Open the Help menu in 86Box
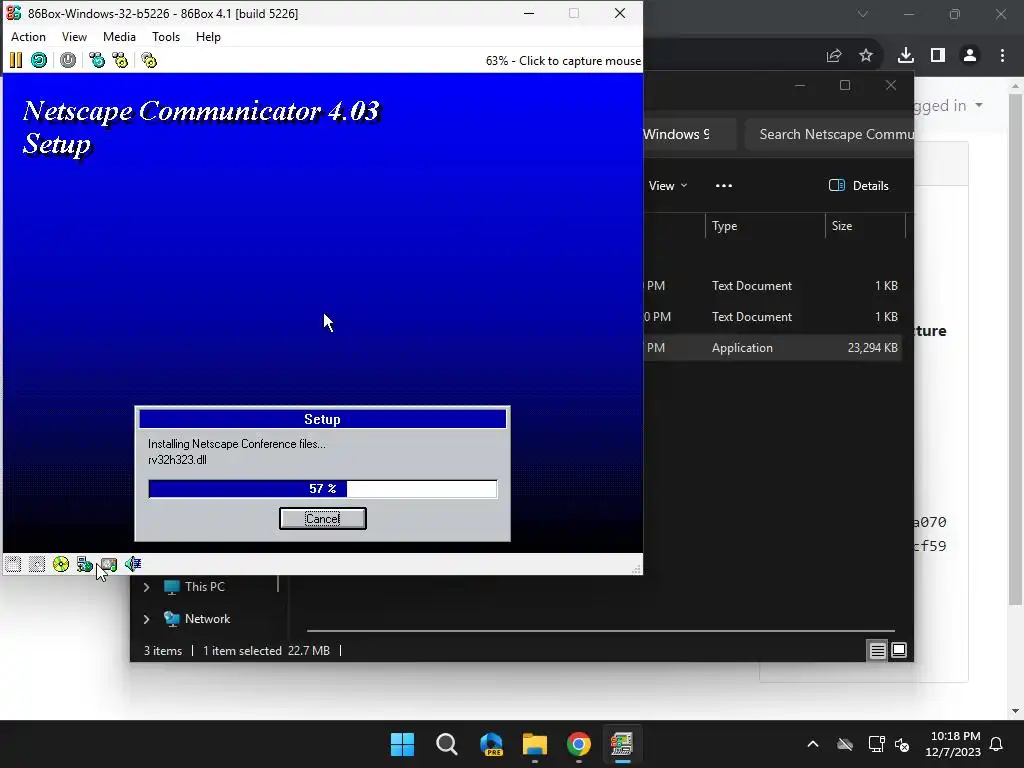Image resolution: width=1024 pixels, height=768 pixels. click(x=208, y=37)
